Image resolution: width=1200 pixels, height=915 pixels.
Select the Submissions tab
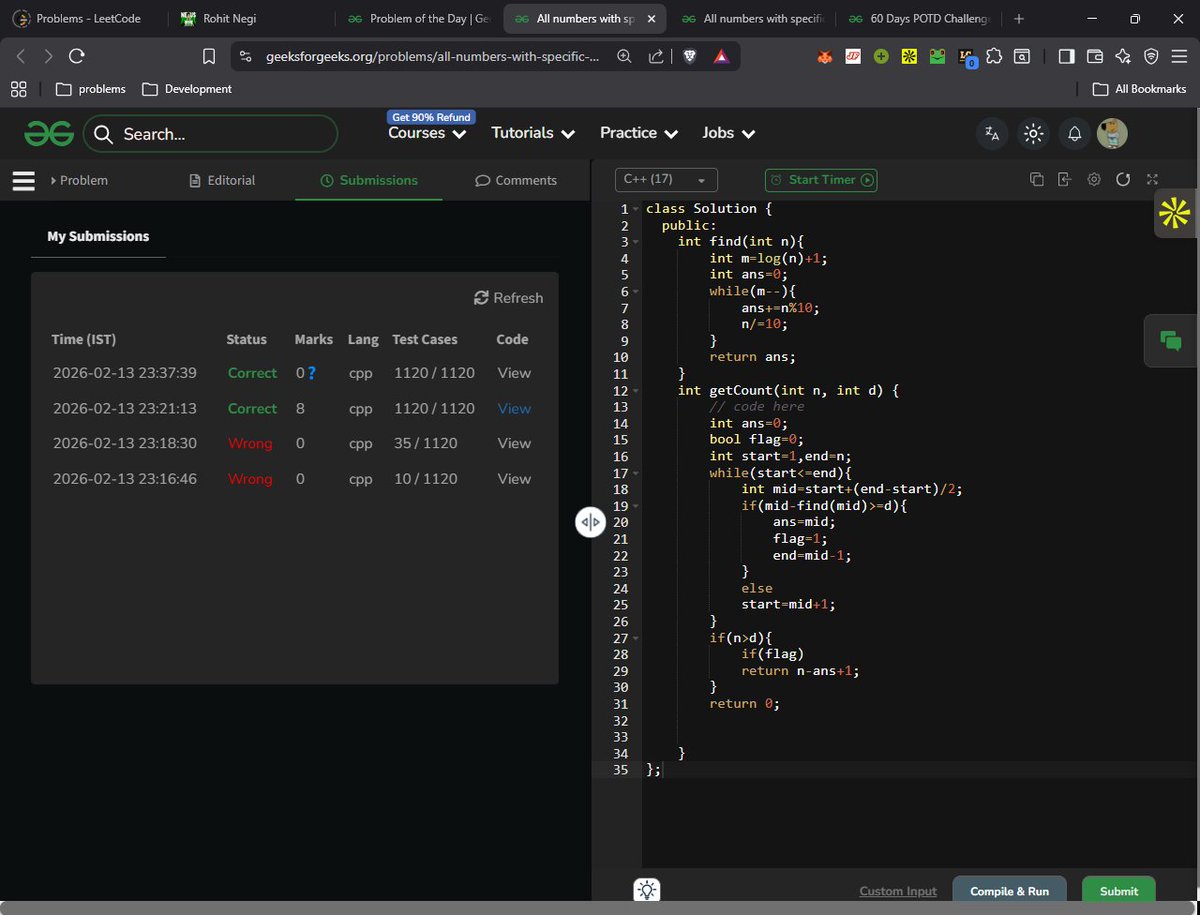(369, 180)
